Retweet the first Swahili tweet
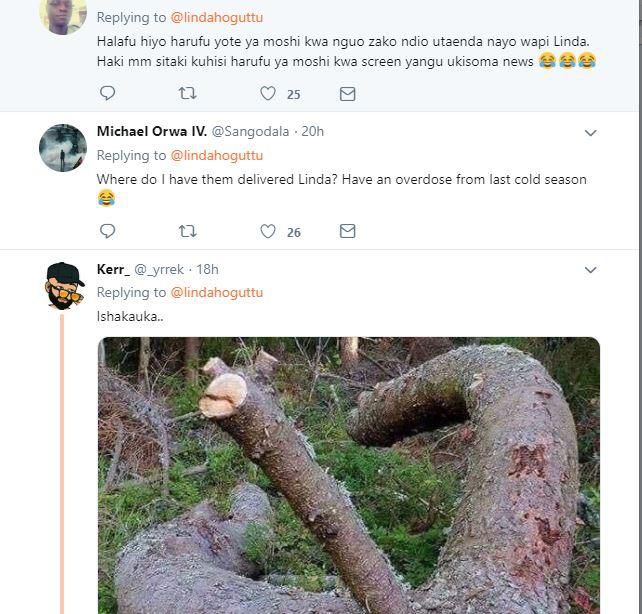 tap(187, 93)
